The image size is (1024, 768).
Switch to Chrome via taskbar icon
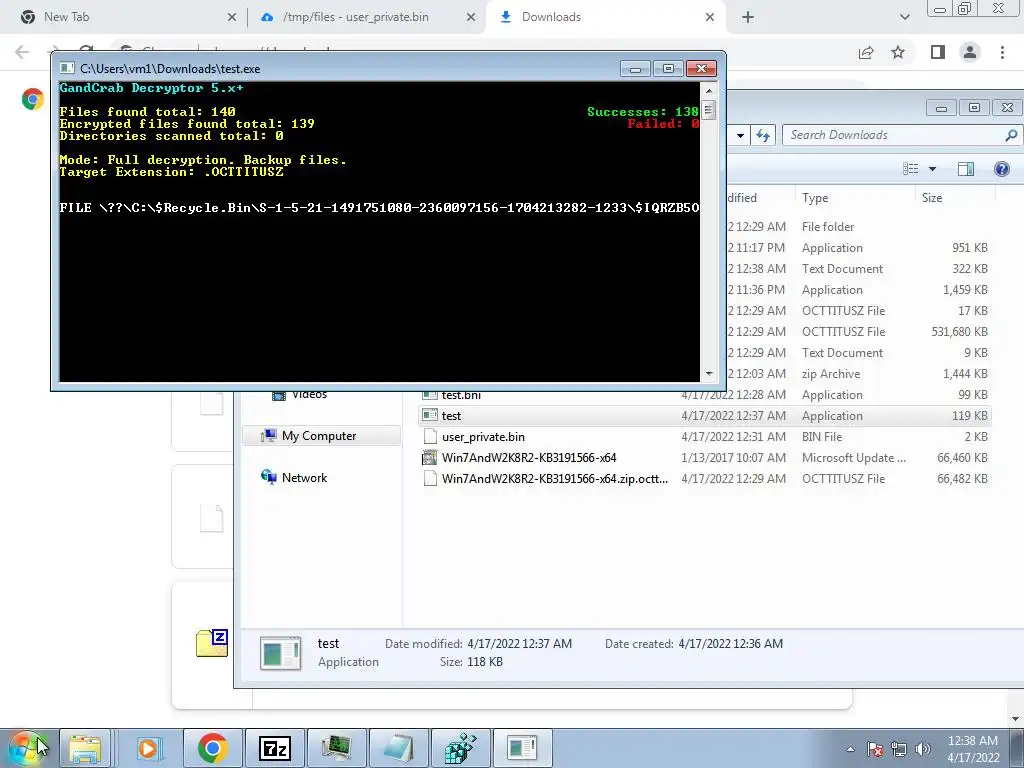click(x=212, y=748)
